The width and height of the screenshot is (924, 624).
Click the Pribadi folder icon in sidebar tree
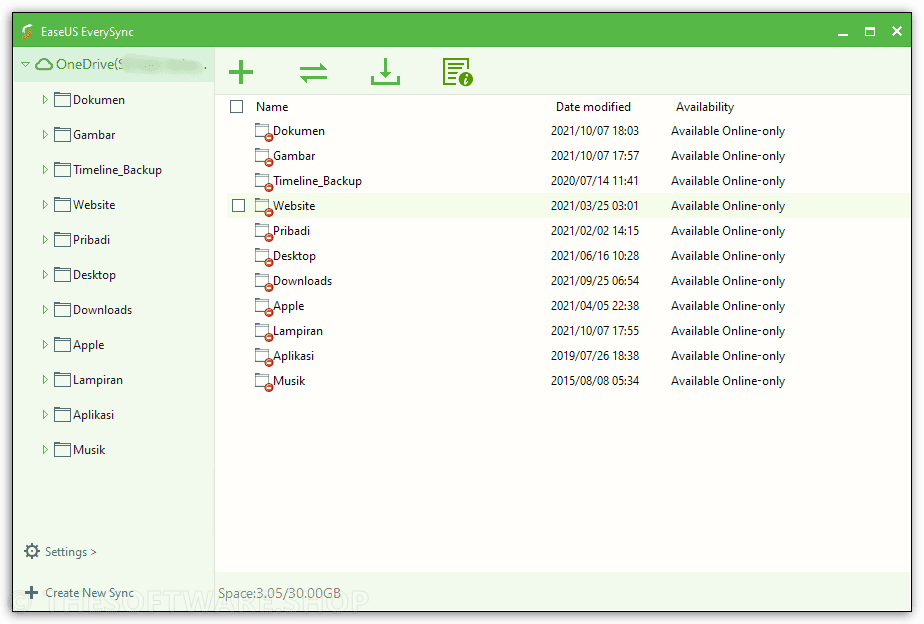tap(62, 240)
